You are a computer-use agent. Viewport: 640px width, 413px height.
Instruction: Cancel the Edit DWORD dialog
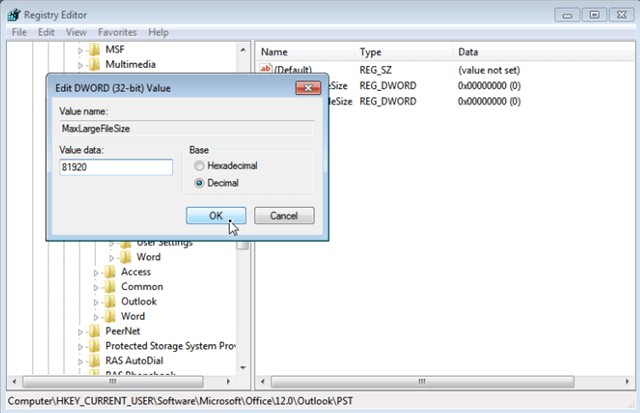pos(284,215)
